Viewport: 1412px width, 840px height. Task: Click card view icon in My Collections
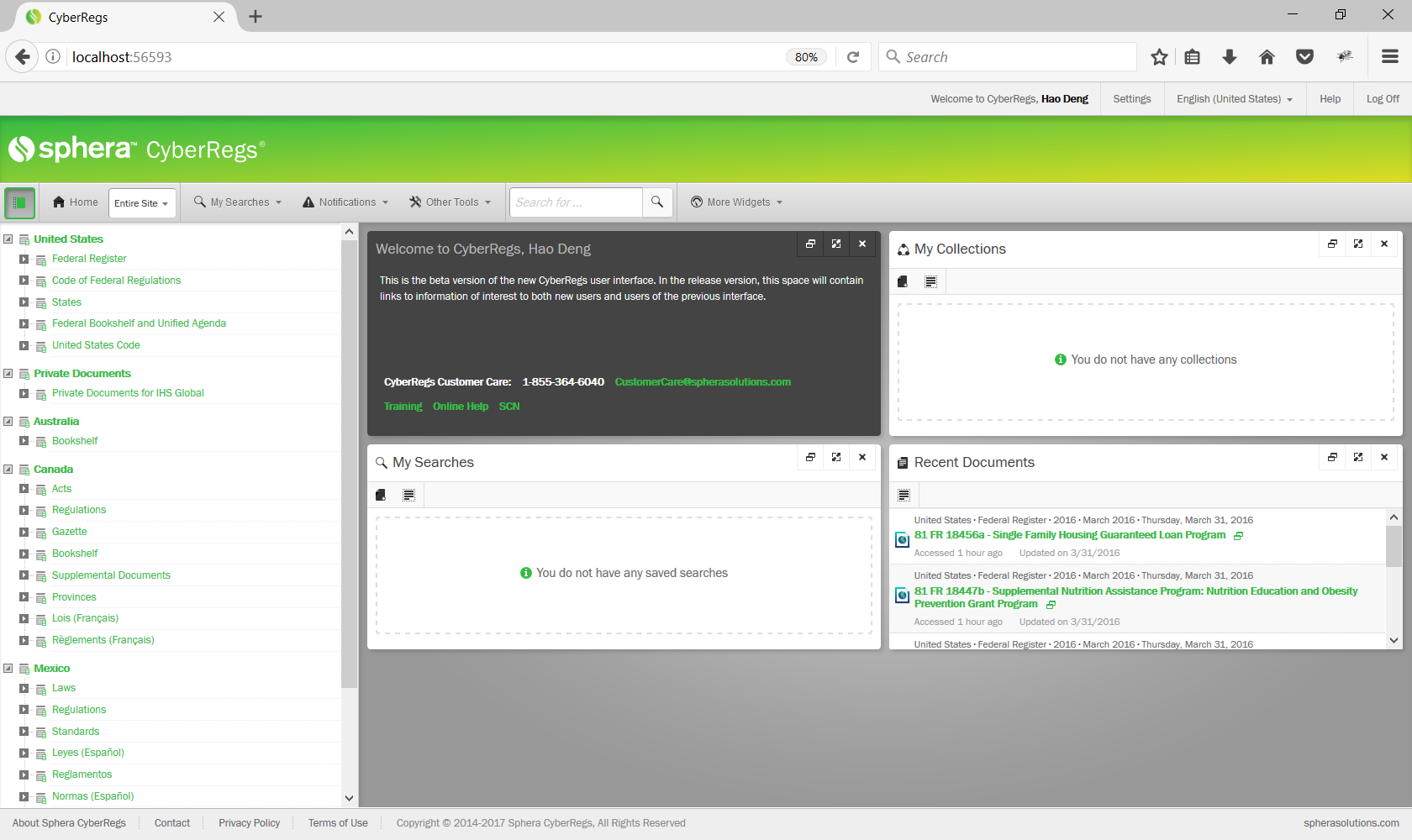point(903,282)
